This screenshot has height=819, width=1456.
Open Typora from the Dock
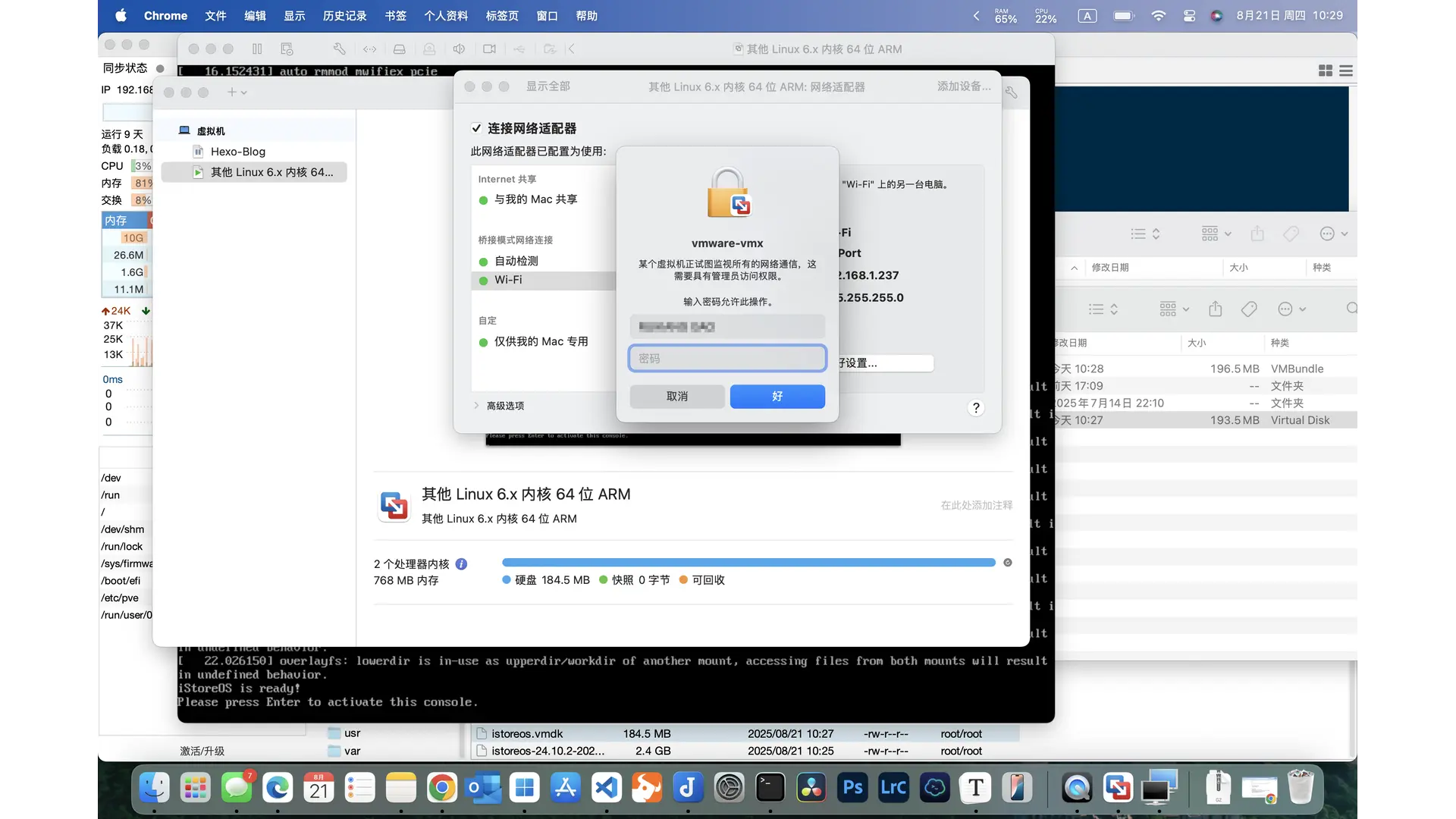(976, 789)
